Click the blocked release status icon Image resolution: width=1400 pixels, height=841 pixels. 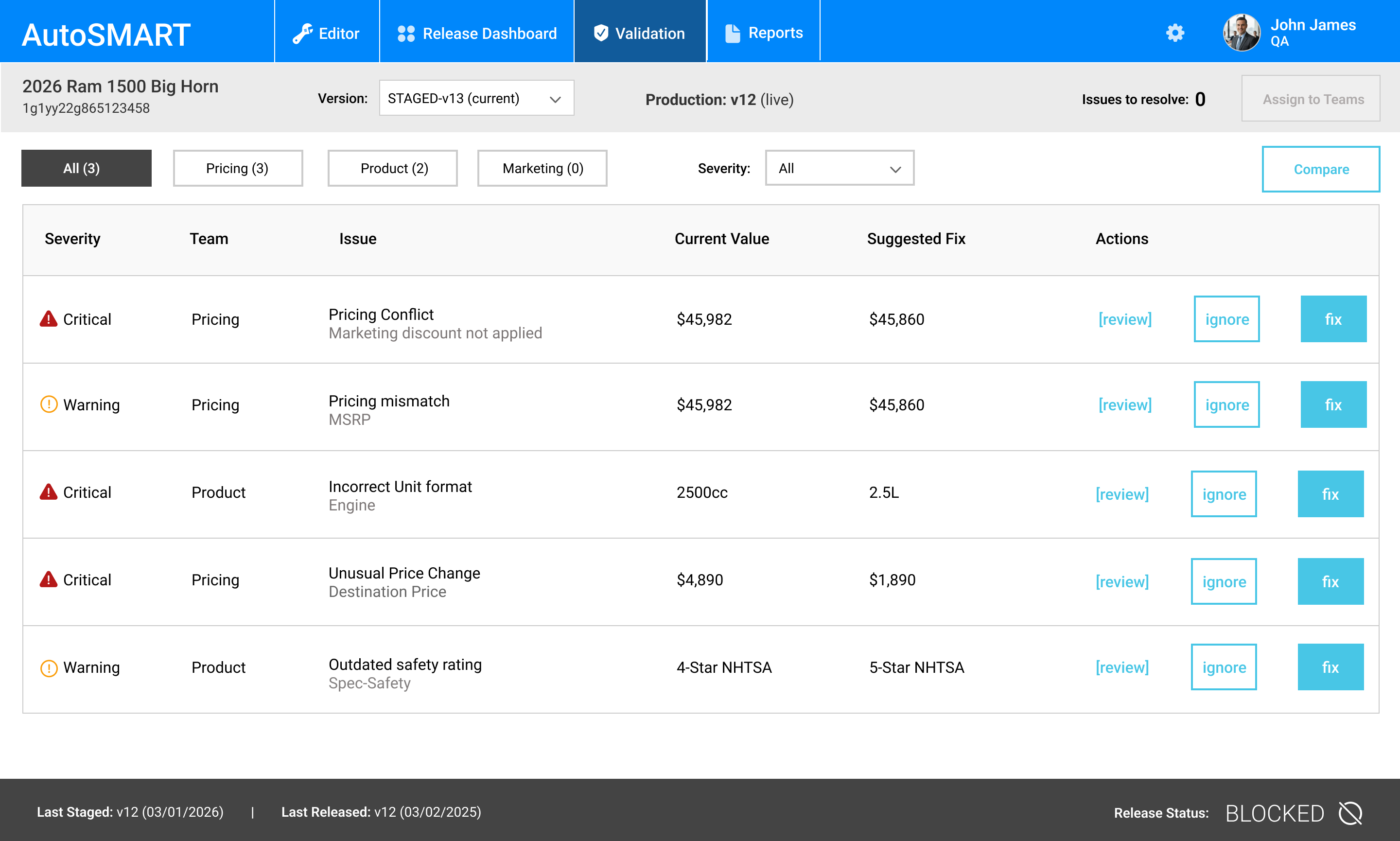pos(1350,813)
